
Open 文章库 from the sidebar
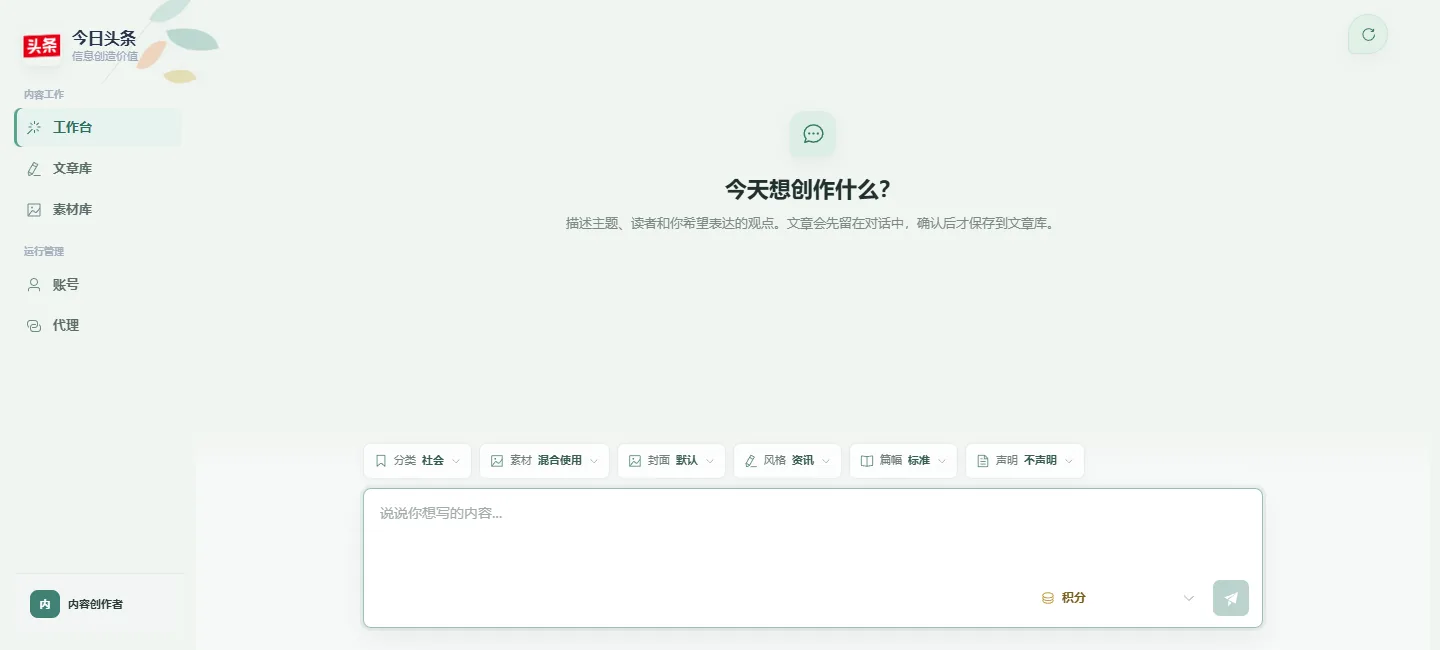[x=98, y=168]
